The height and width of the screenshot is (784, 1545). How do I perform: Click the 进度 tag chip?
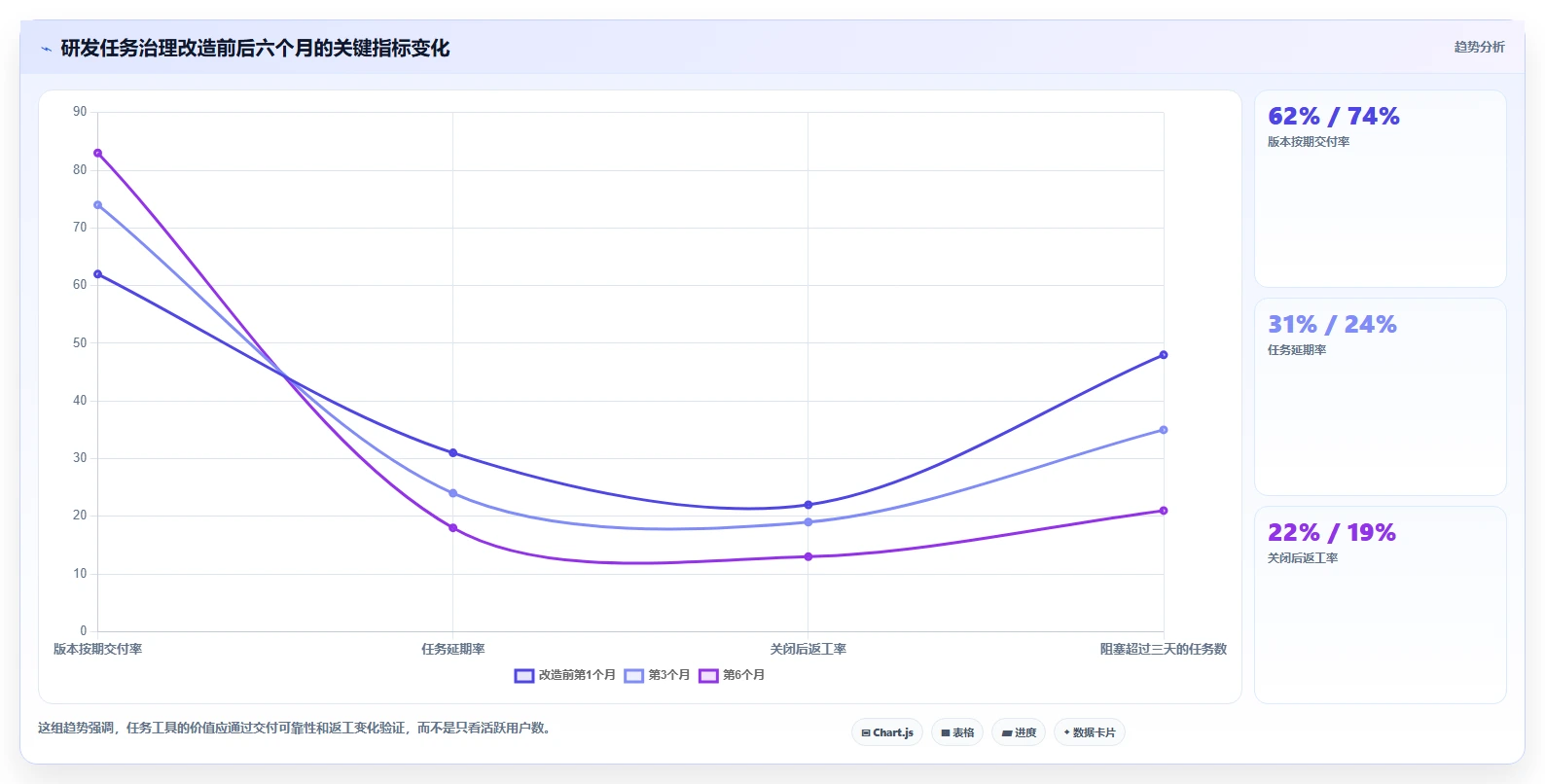point(1019,732)
